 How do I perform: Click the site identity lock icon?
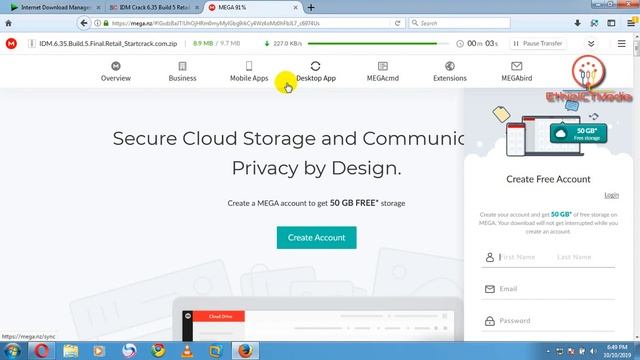(106, 23)
